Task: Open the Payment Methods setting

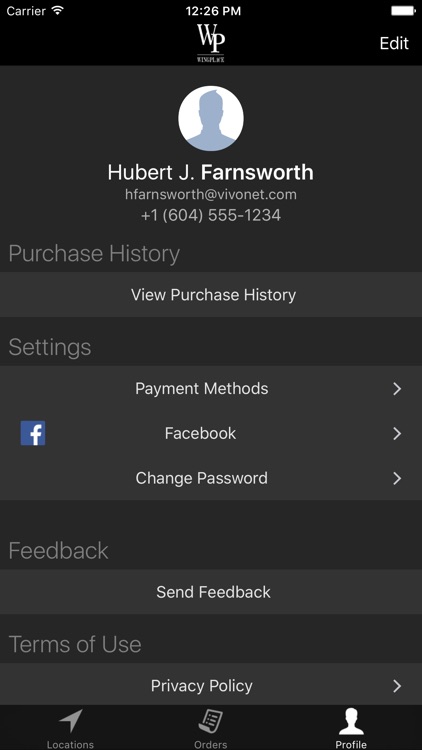Action: click(x=211, y=388)
